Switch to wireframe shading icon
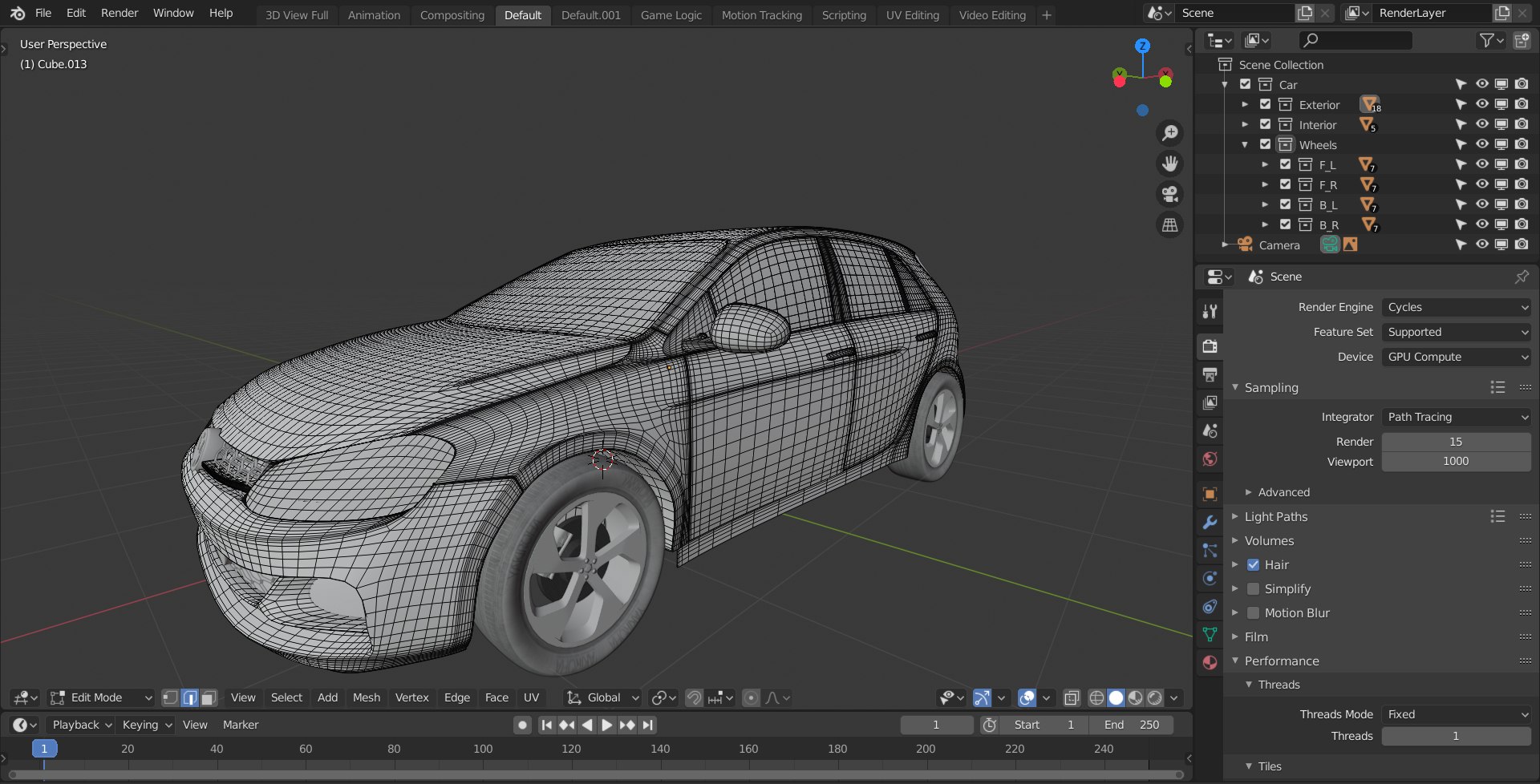Viewport: 1540px width, 784px height. [x=1096, y=697]
